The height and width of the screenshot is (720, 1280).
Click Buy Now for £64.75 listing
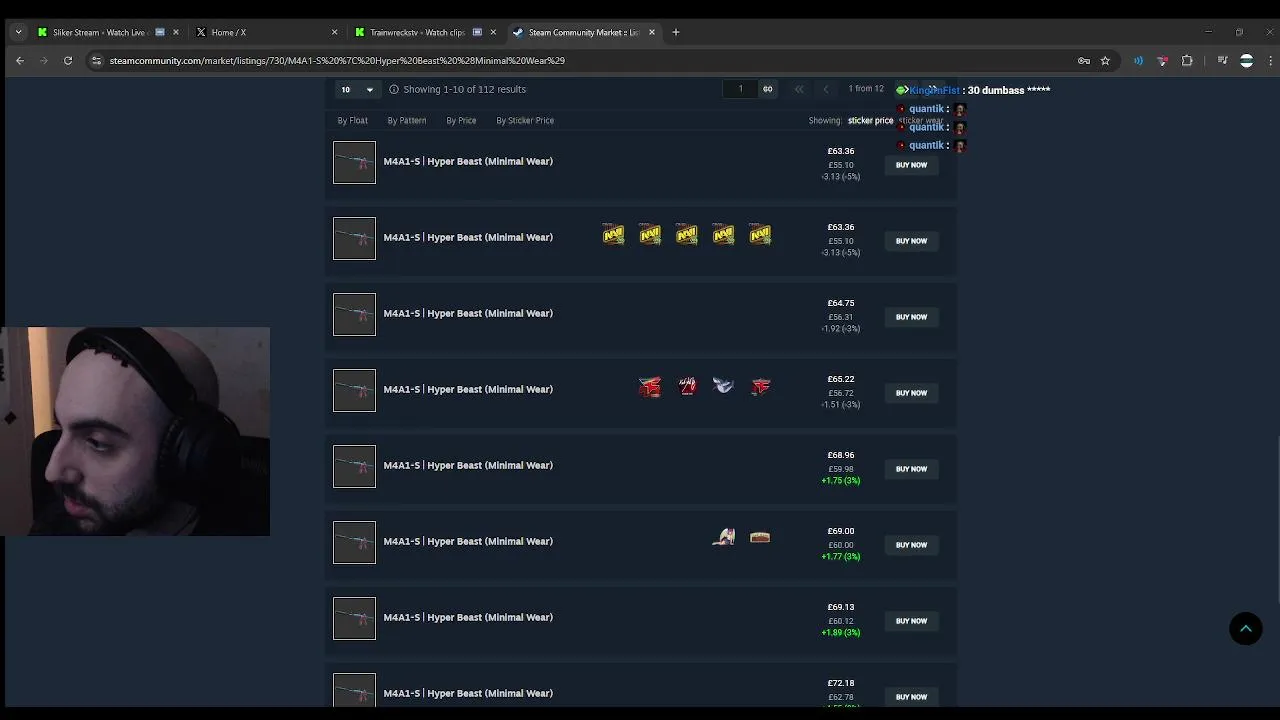click(x=911, y=317)
